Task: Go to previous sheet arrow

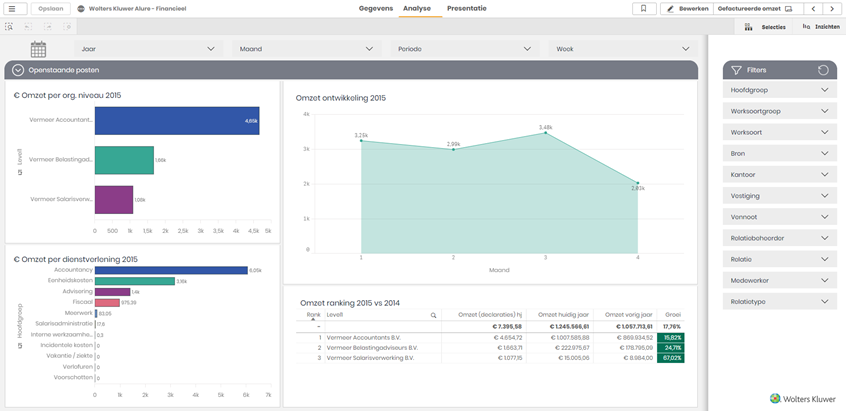Action: click(813, 9)
